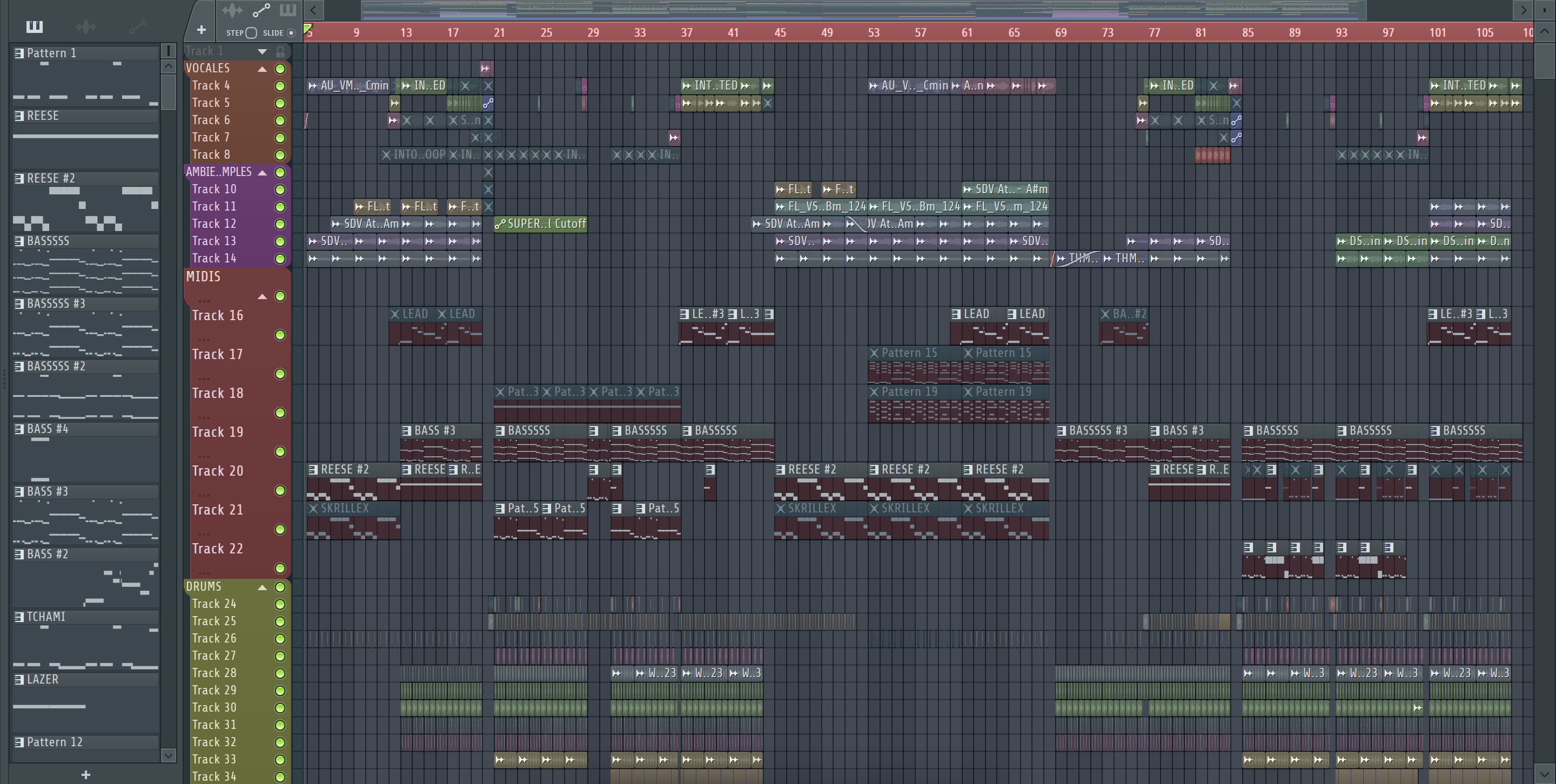The image size is (1556, 784).
Task: Click the picker list scrollbar thumb
Action: [169, 92]
